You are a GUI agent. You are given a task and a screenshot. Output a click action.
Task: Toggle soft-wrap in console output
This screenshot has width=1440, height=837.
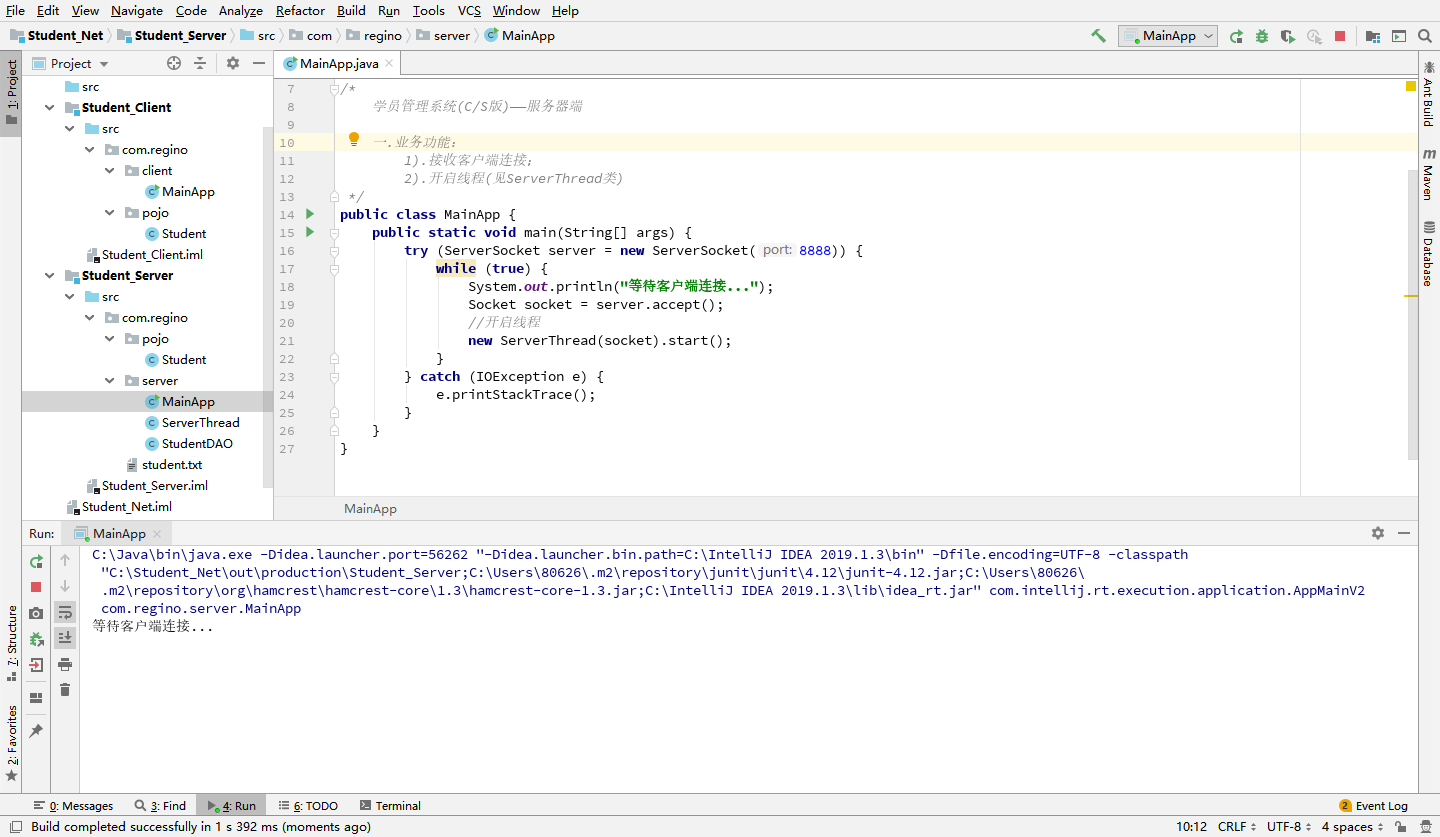click(x=65, y=612)
